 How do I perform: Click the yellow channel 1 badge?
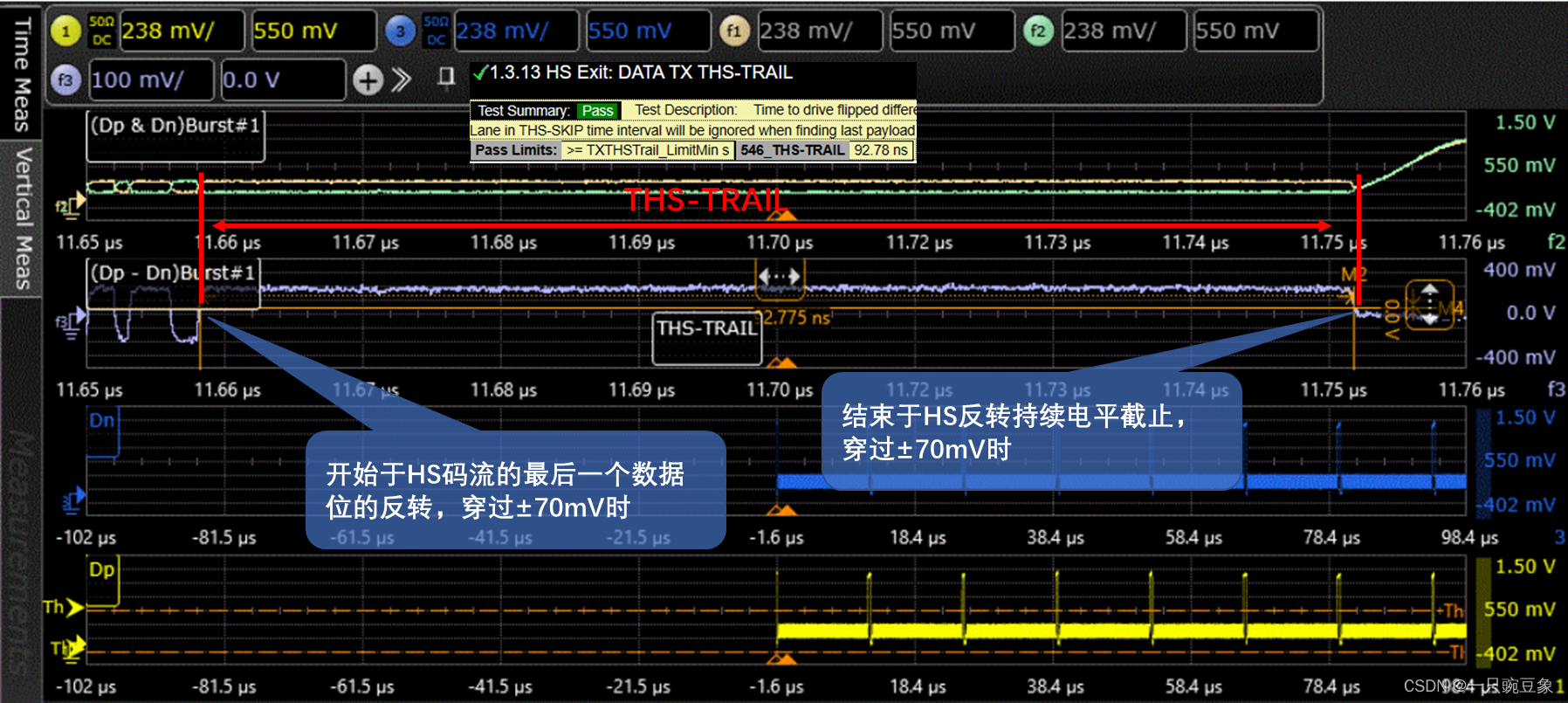click(x=65, y=31)
